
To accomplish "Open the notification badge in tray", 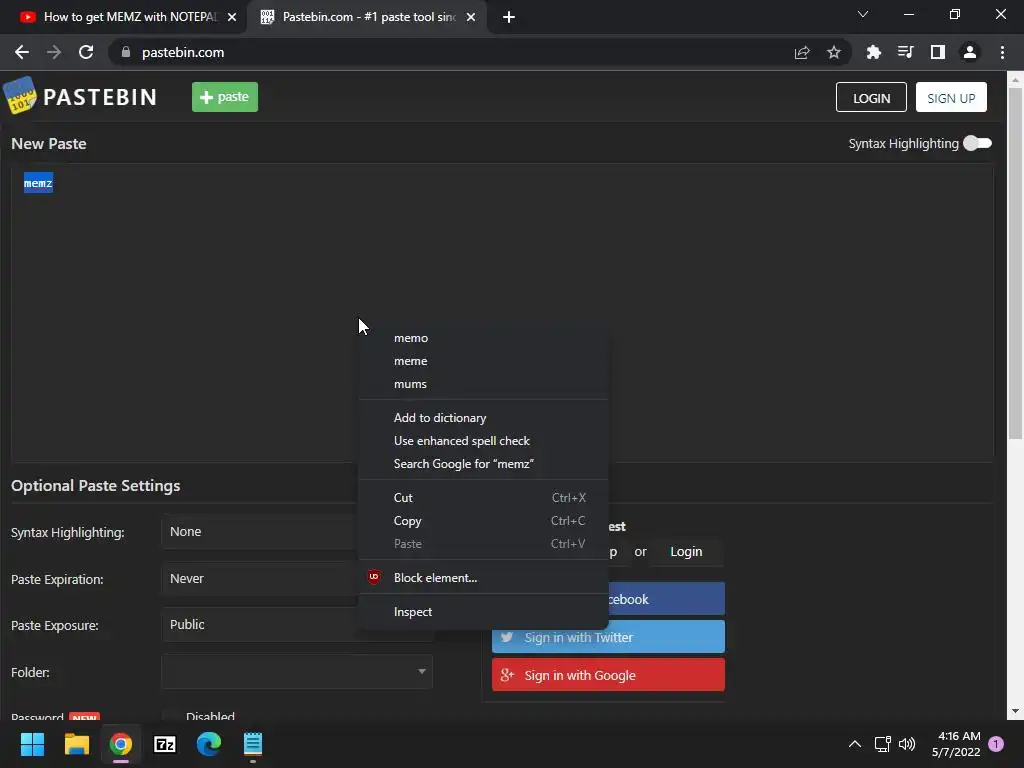I will tap(996, 744).
